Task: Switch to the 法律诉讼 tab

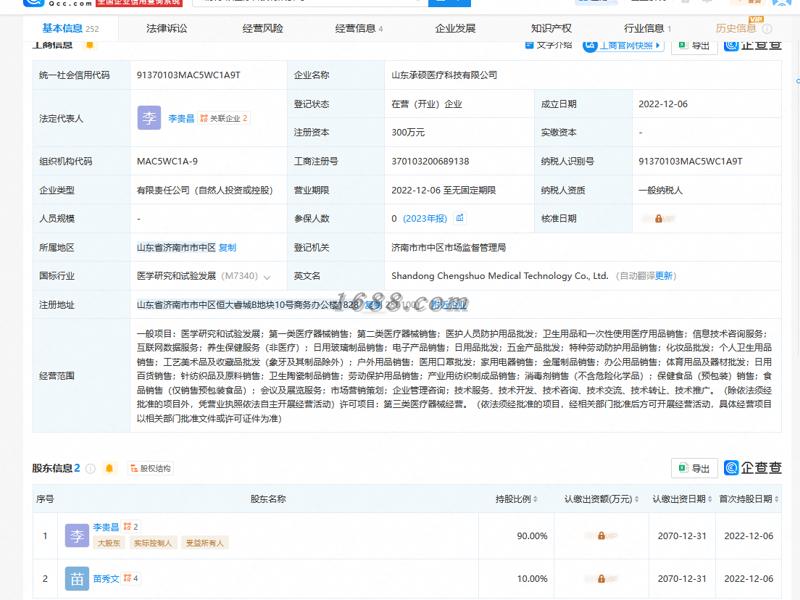Action: pos(167,29)
